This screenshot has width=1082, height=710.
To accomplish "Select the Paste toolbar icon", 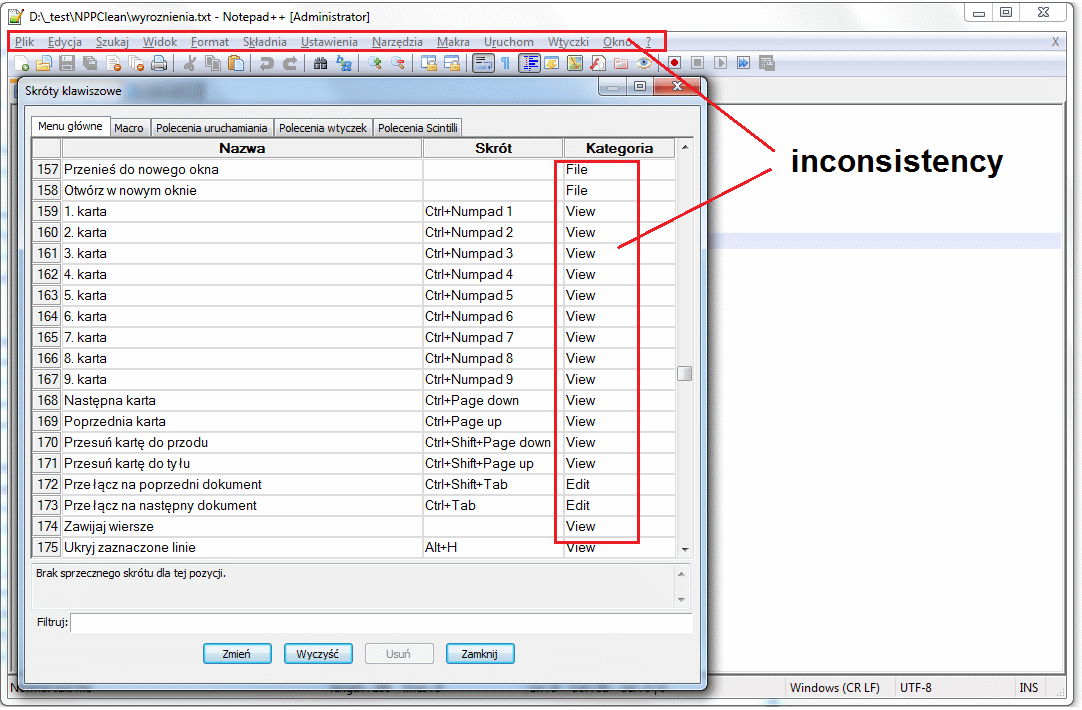I will [x=237, y=63].
